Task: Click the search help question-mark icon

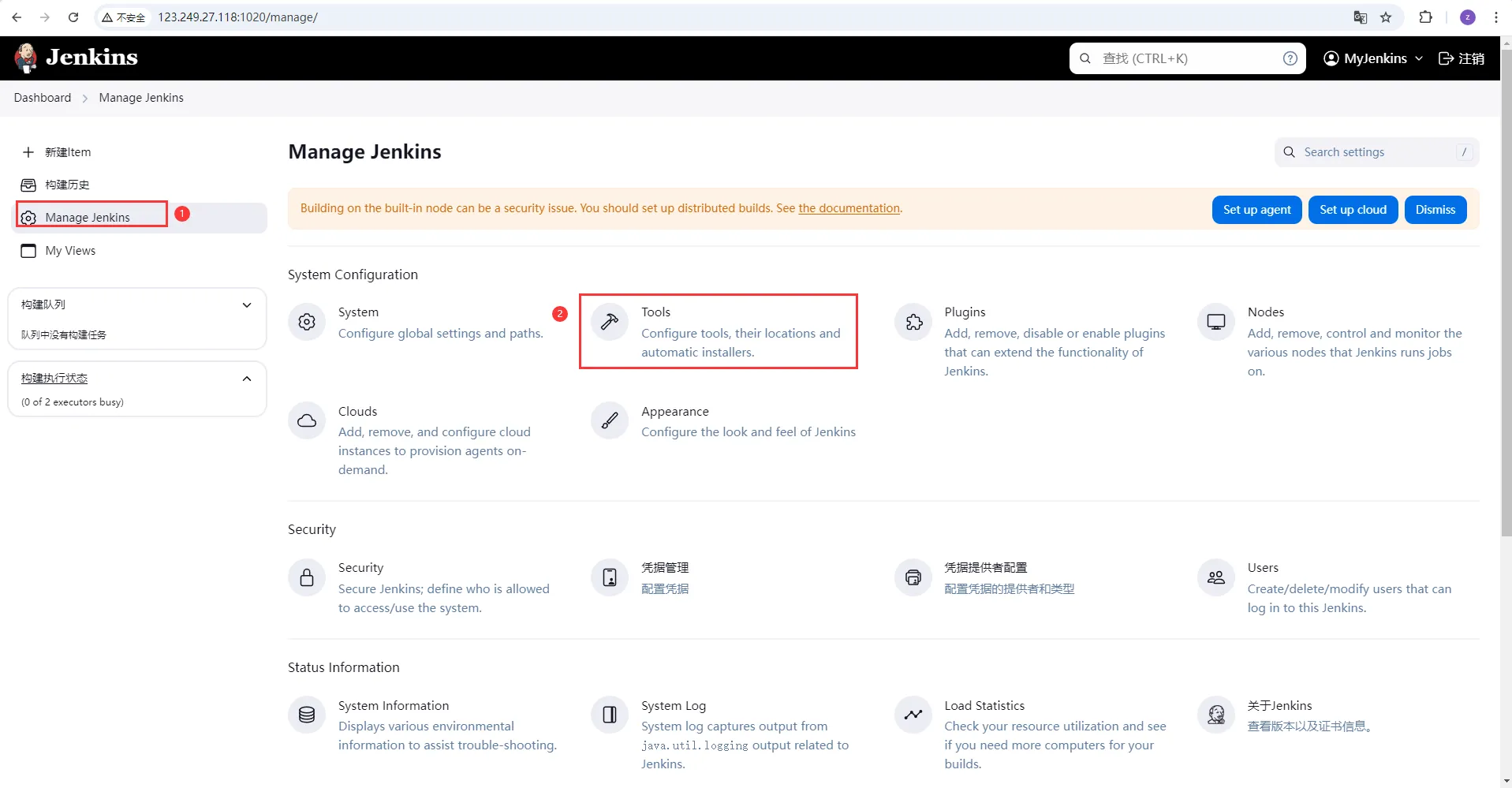Action: pyautogui.click(x=1290, y=58)
